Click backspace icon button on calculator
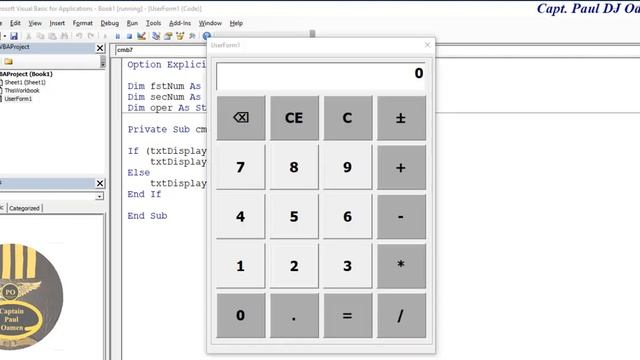The height and width of the screenshot is (360, 640). point(241,118)
